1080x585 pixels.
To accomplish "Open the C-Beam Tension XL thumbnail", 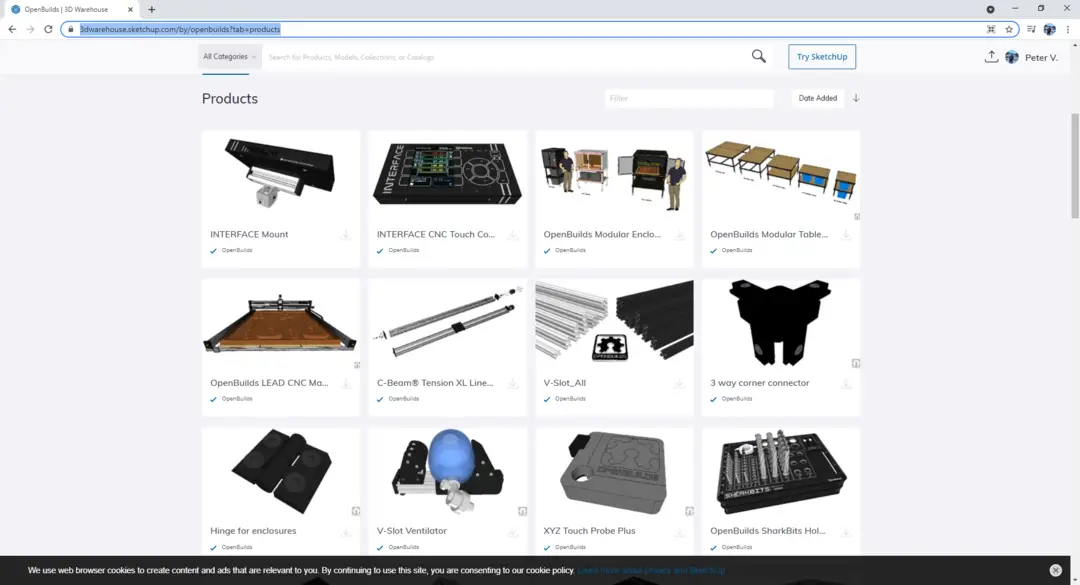I will (448, 322).
